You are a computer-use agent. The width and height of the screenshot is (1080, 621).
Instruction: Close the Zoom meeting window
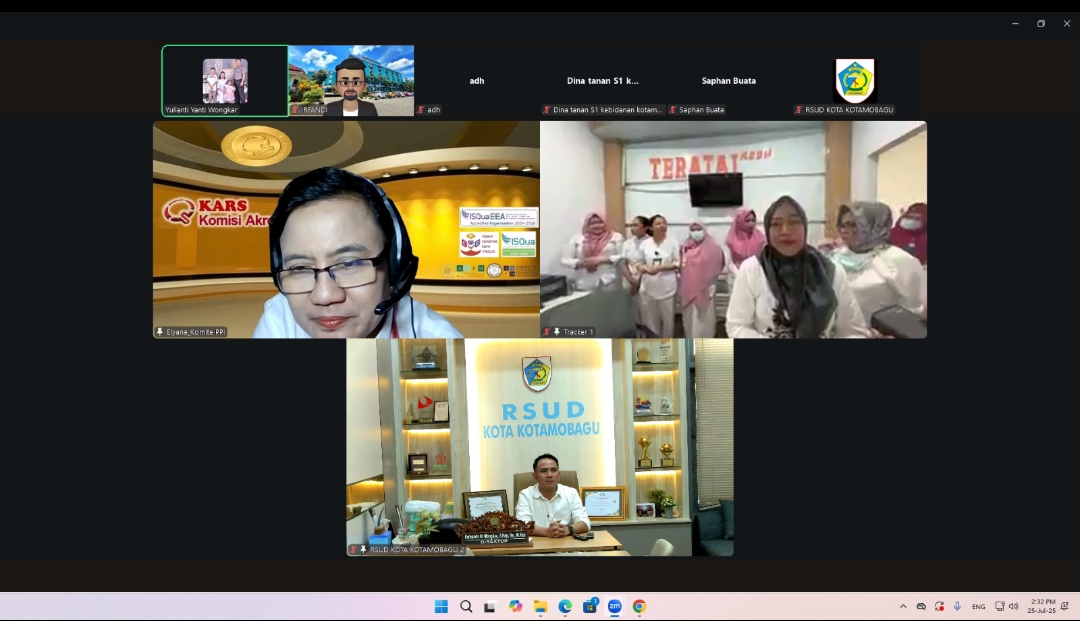pyautogui.click(x=1067, y=23)
